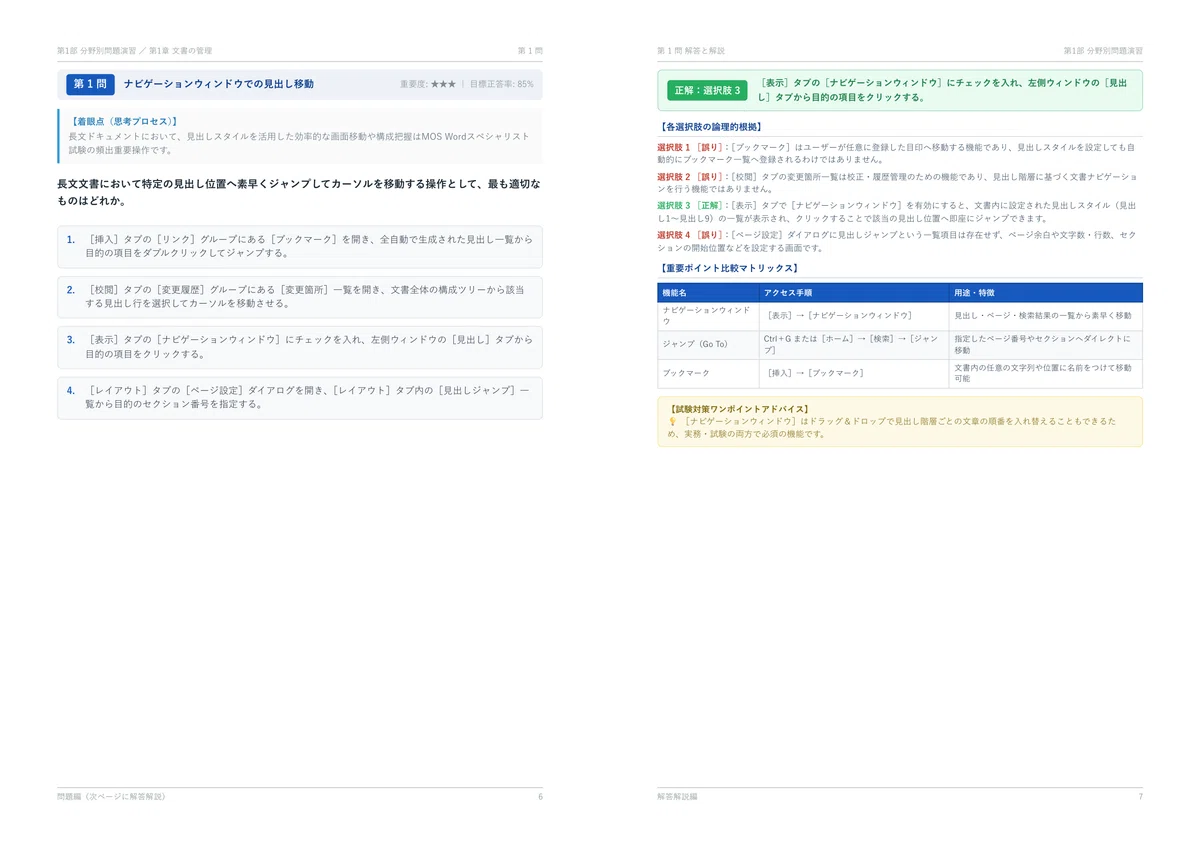Click page number 7

point(1140,797)
